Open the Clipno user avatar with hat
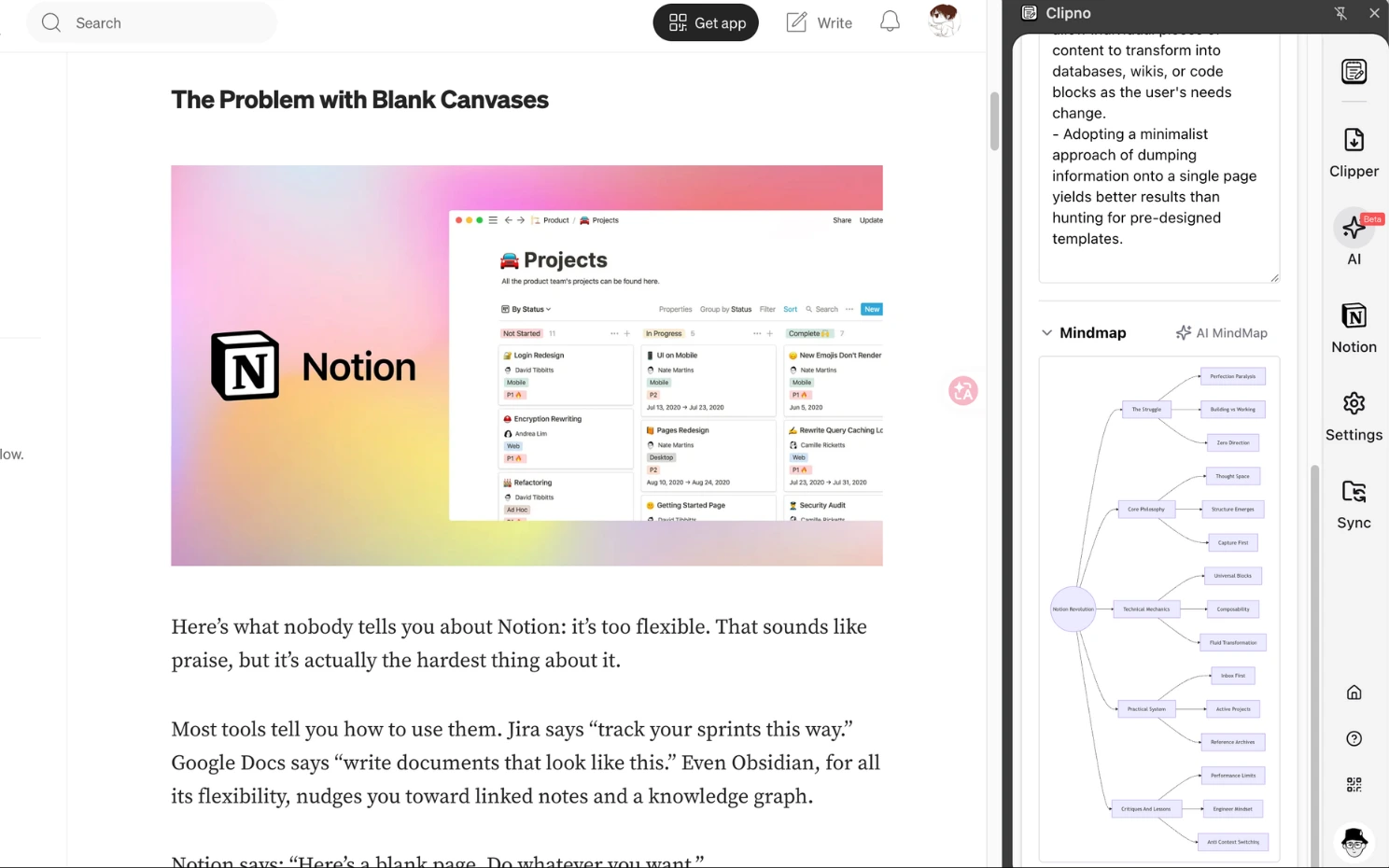This screenshot has width=1389, height=868. [1354, 842]
